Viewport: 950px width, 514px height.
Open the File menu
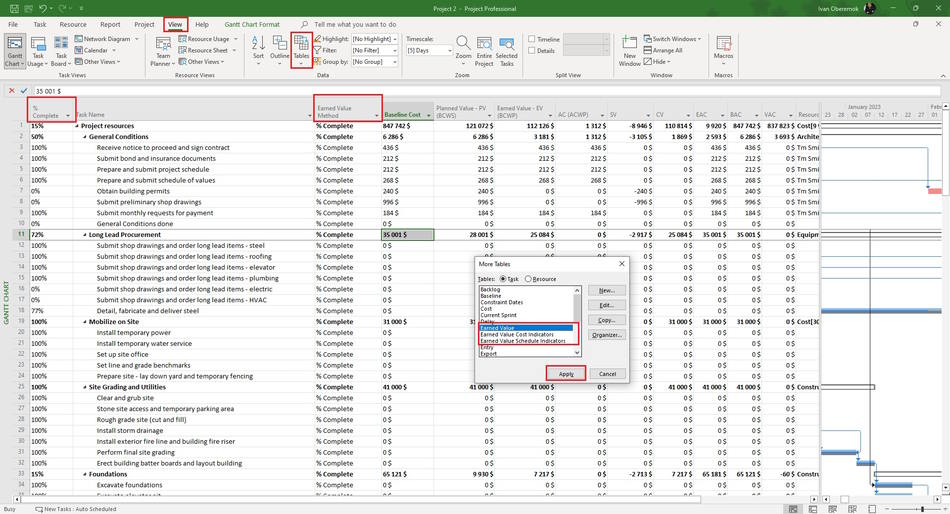pyautogui.click(x=13, y=24)
